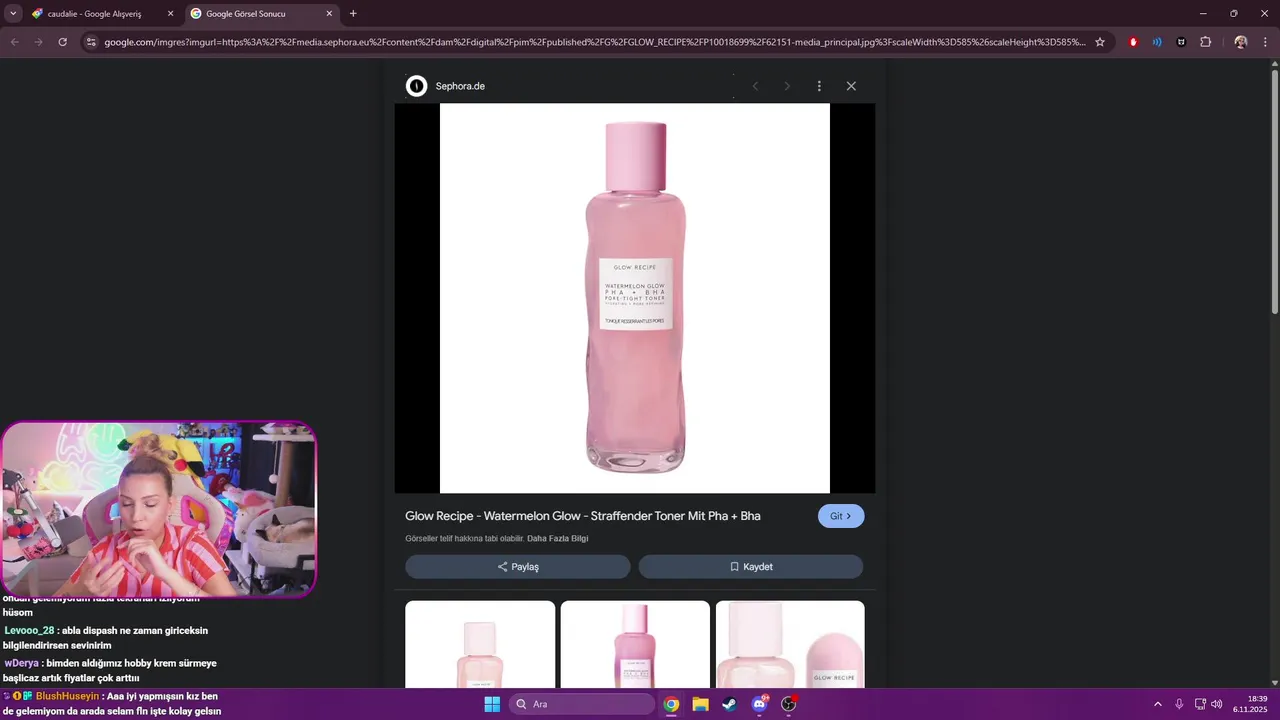Open related thumbnail showing Glow Recipe jar
The width and height of the screenshot is (1280, 720).
pyautogui.click(x=790, y=645)
